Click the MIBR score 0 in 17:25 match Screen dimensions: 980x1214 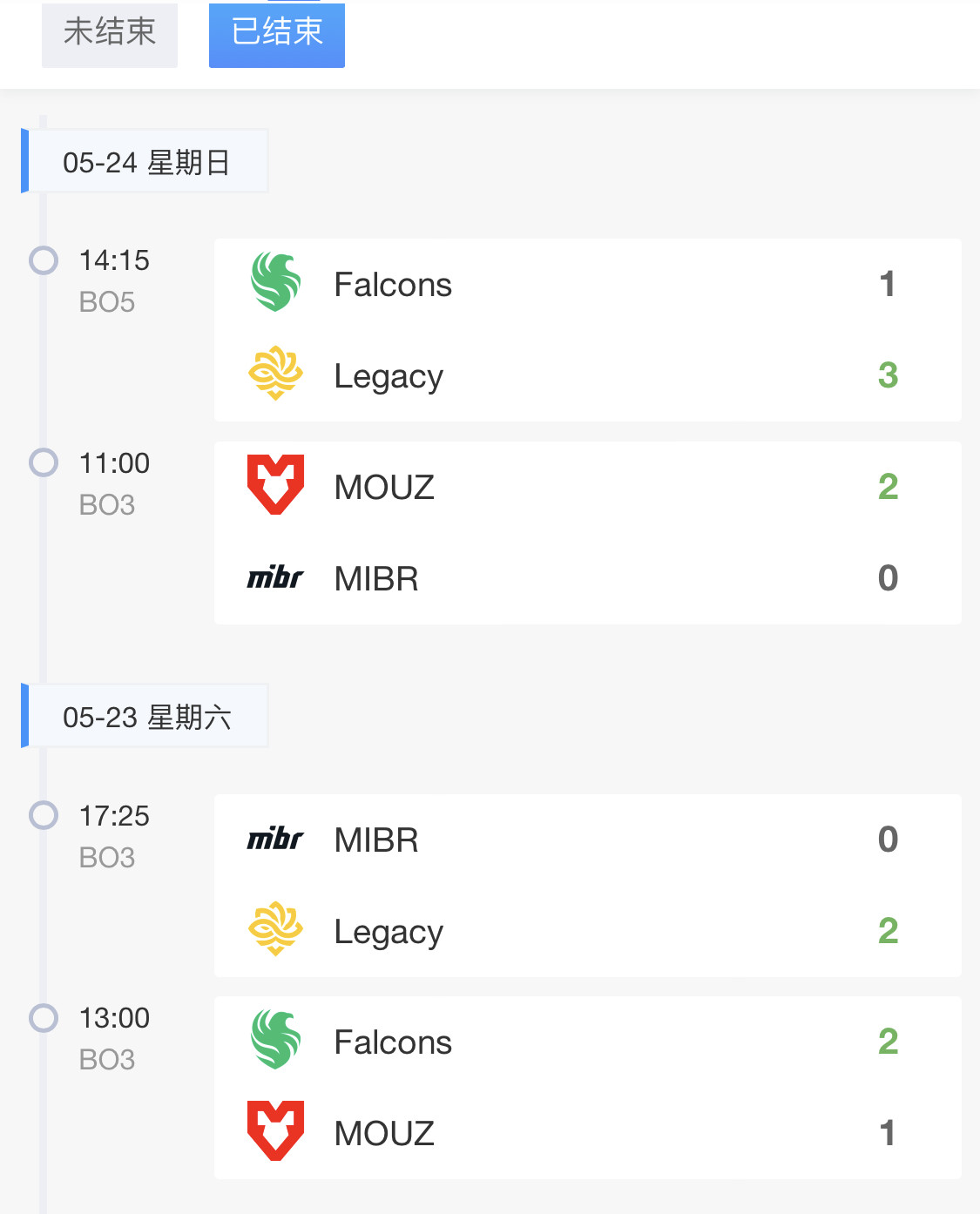coord(888,840)
